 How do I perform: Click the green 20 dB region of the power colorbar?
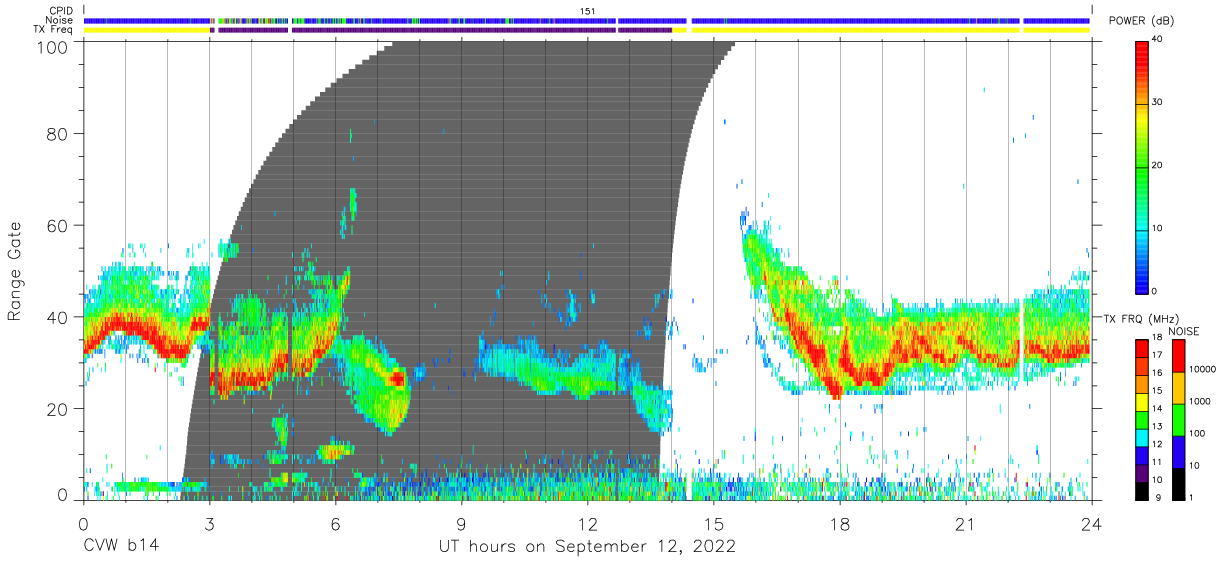click(1142, 166)
